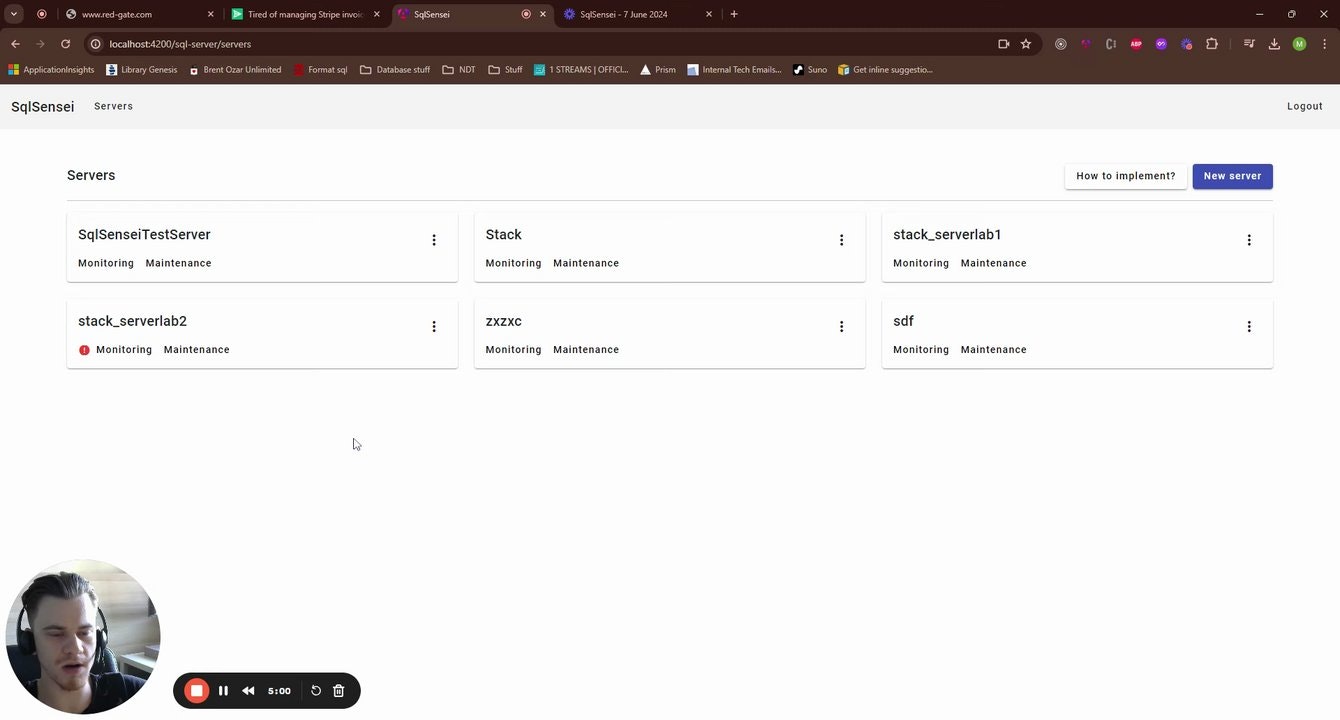Viewport: 1340px width, 720px height.
Task: Open the sdf server kebab menu
Action: [1249, 326]
